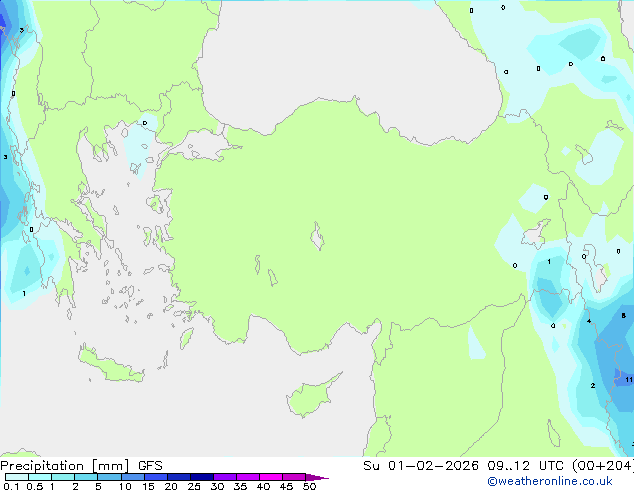Click the "(00+204)" forecast offset text
The width and height of the screenshot is (634, 490).
coord(603,466)
